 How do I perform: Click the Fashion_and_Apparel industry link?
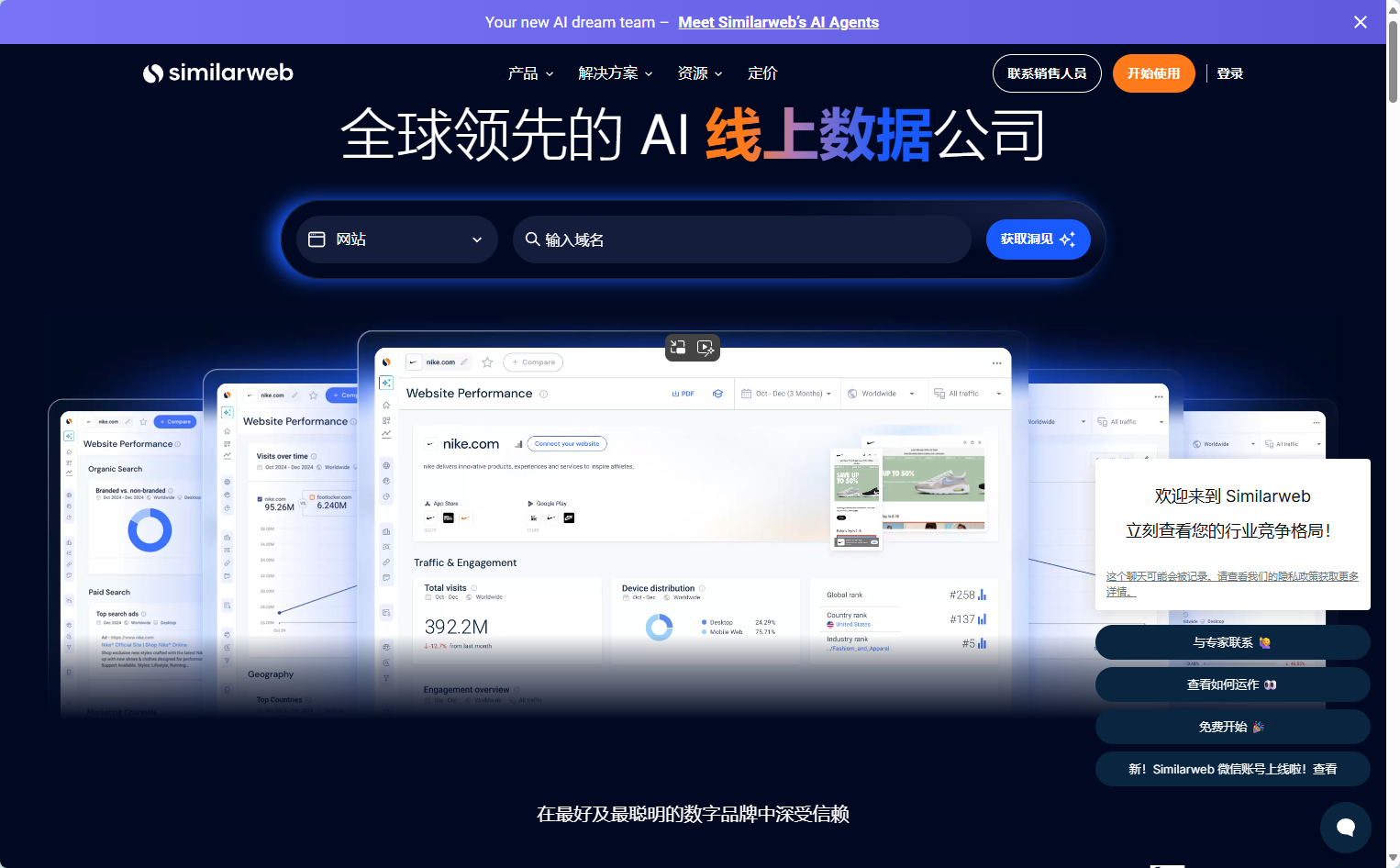tap(859, 649)
